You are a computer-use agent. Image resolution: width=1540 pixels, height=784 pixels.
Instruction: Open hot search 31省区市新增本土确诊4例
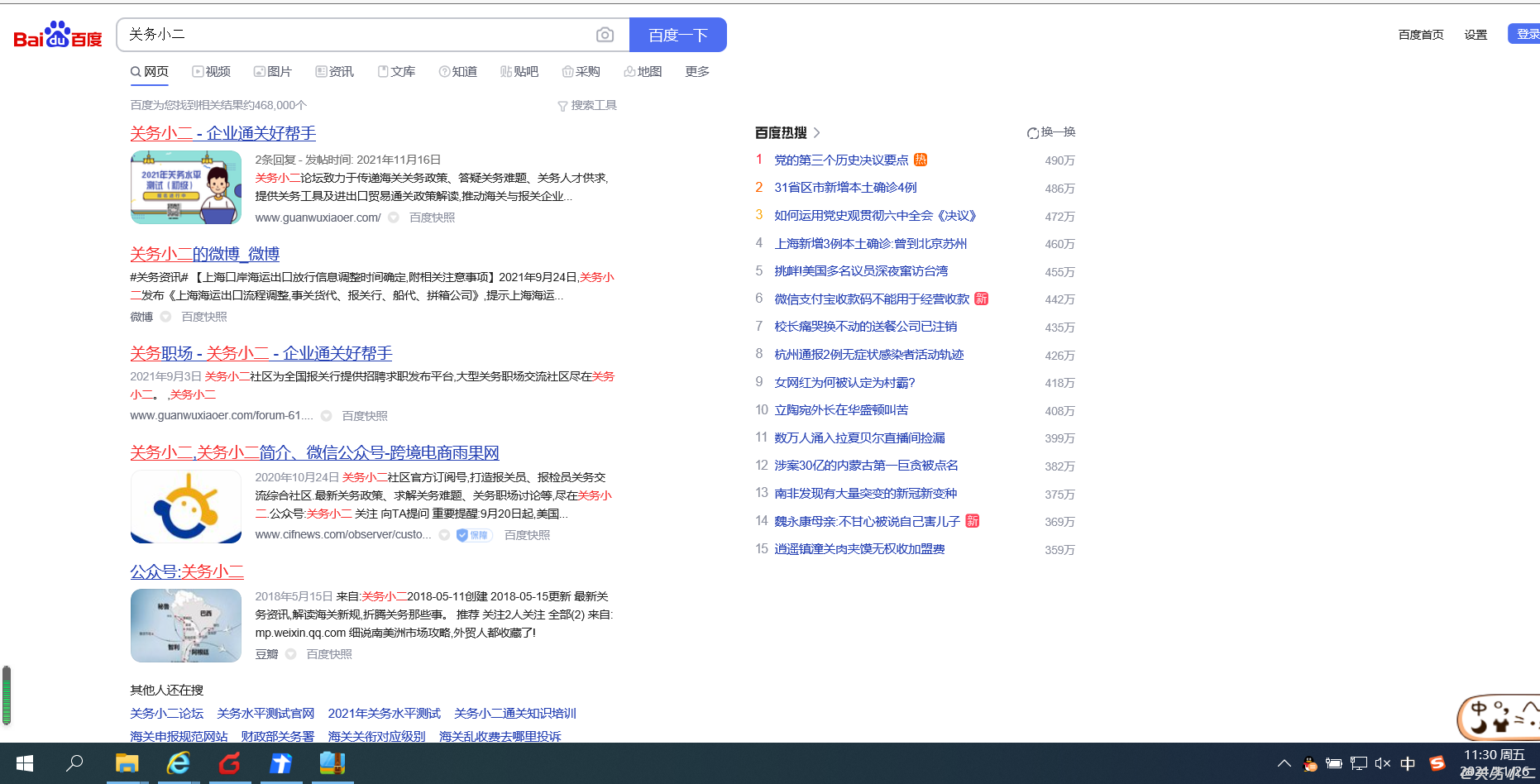[x=845, y=188]
